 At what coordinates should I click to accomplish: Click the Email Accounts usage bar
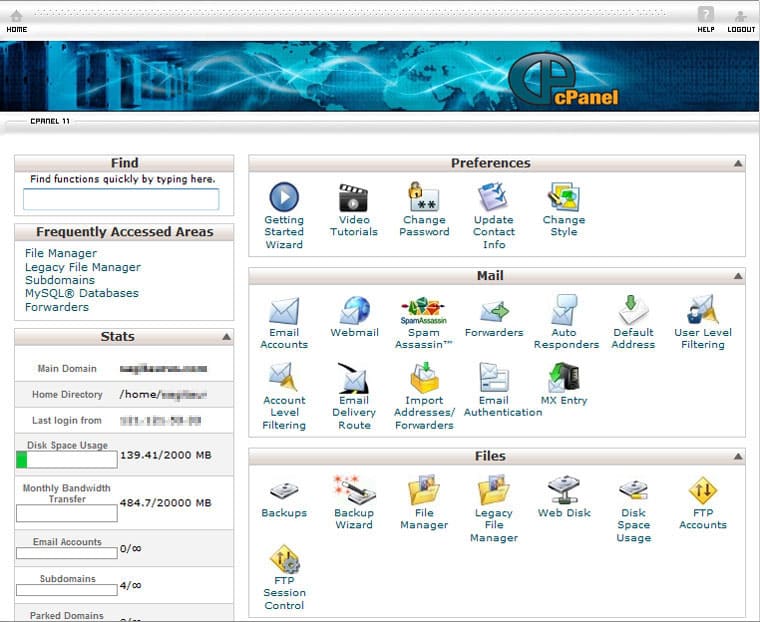tap(66, 553)
